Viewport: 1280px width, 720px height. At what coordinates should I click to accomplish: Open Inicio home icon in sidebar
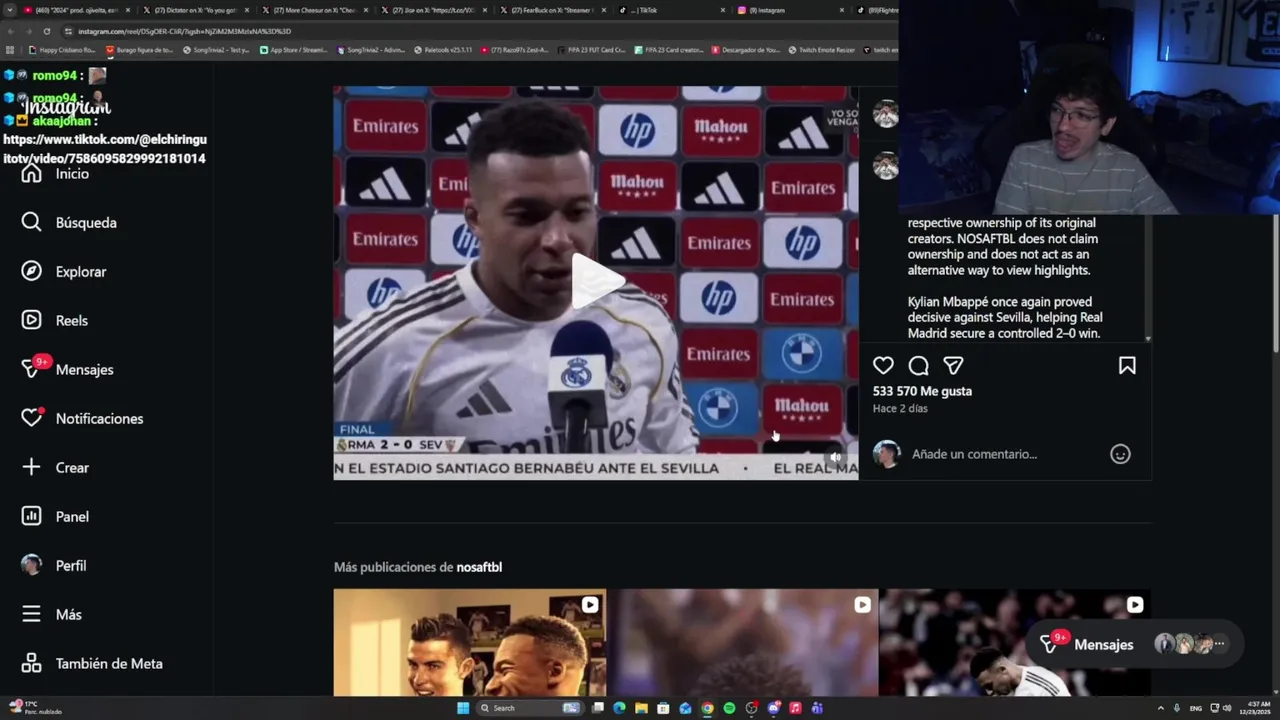click(x=32, y=174)
